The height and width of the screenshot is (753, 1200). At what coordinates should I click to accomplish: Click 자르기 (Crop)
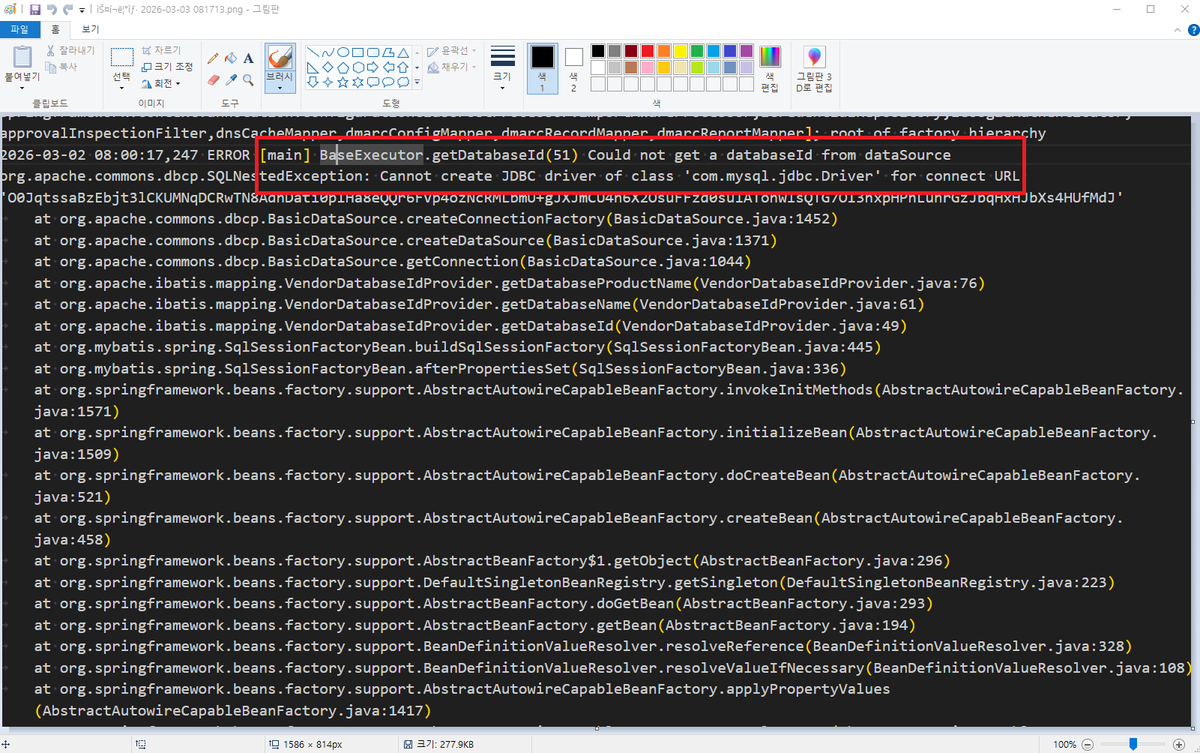(x=161, y=50)
